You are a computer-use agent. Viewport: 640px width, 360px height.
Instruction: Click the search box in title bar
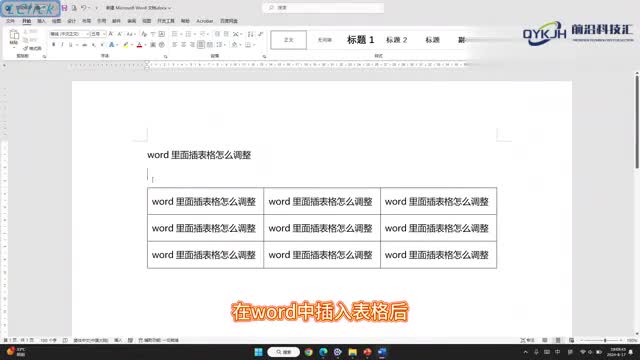coord(323,8)
